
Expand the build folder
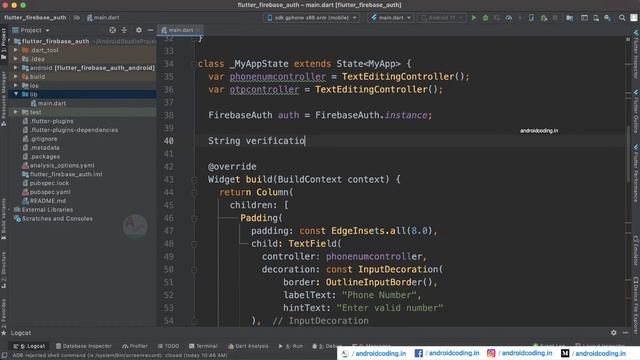16,76
